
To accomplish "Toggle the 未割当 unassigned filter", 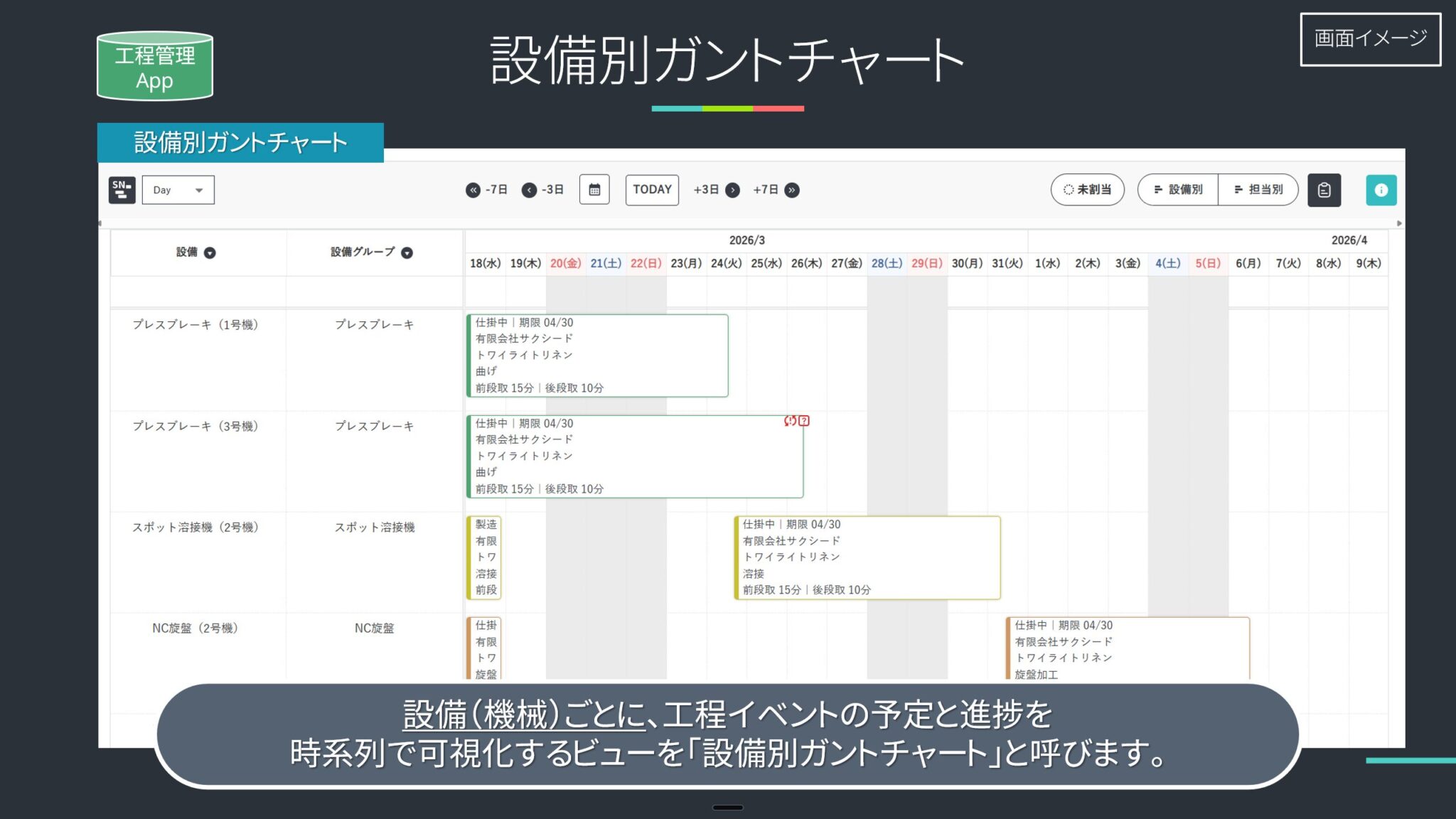I will click(1087, 190).
